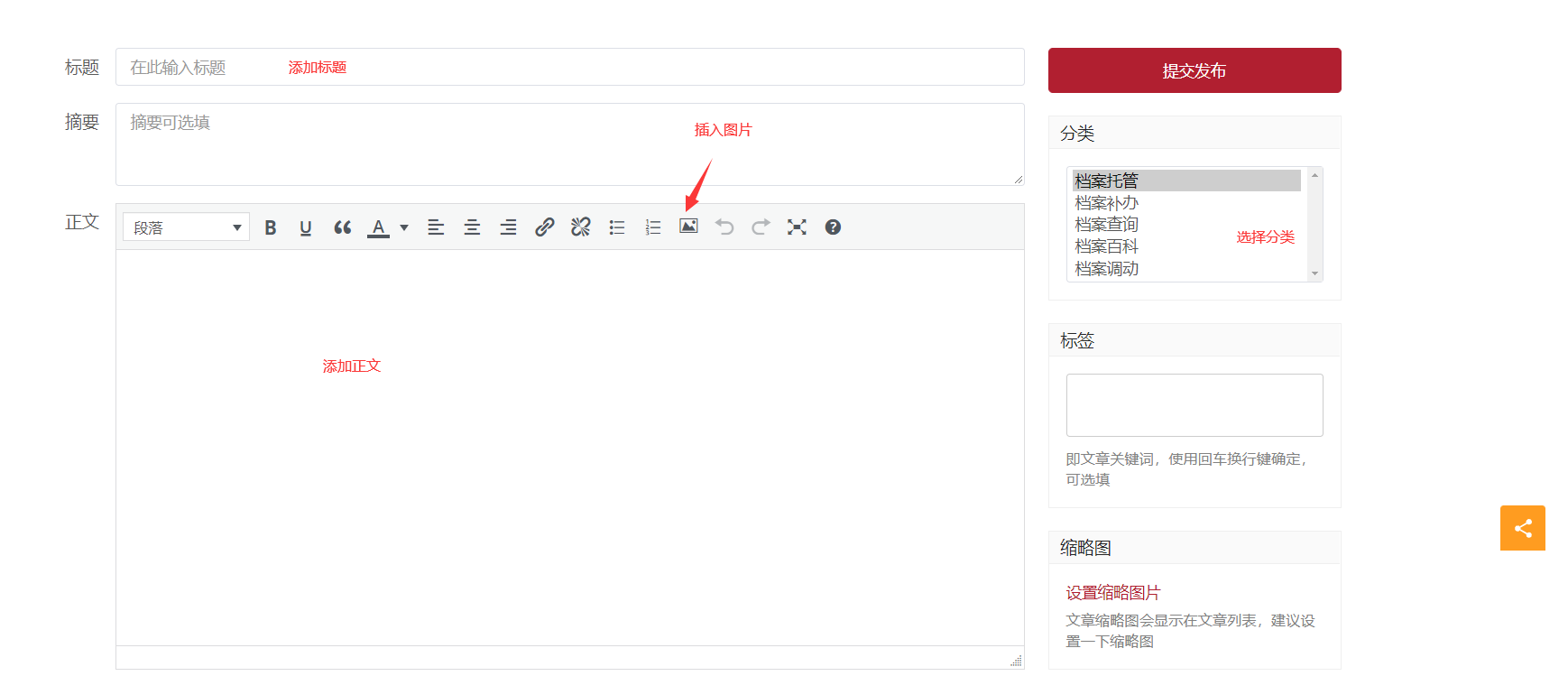Align text right
This screenshot has height=676, width=1568.
[508, 227]
